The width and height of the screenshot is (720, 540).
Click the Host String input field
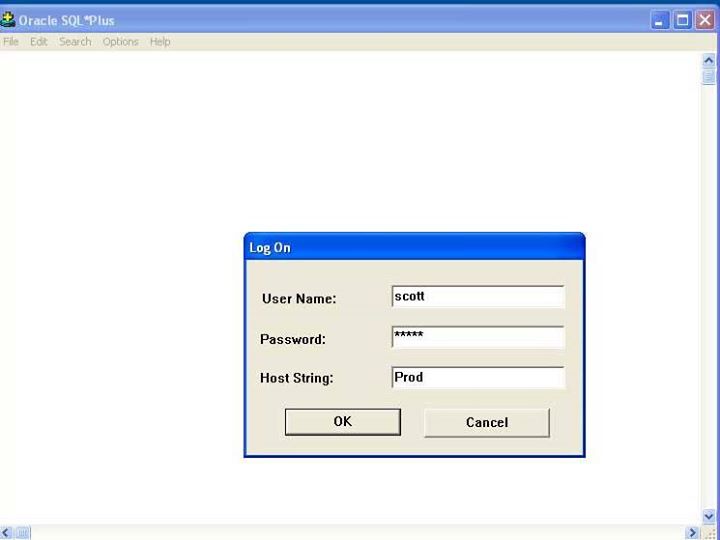(478, 377)
